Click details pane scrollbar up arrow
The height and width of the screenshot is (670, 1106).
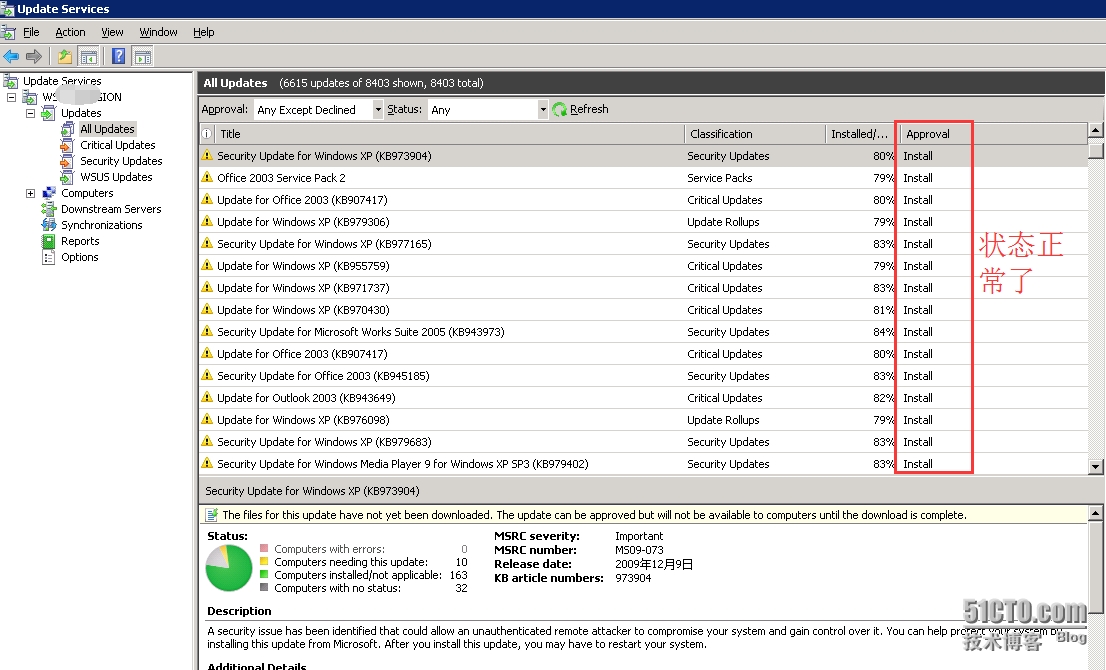(x=1095, y=513)
